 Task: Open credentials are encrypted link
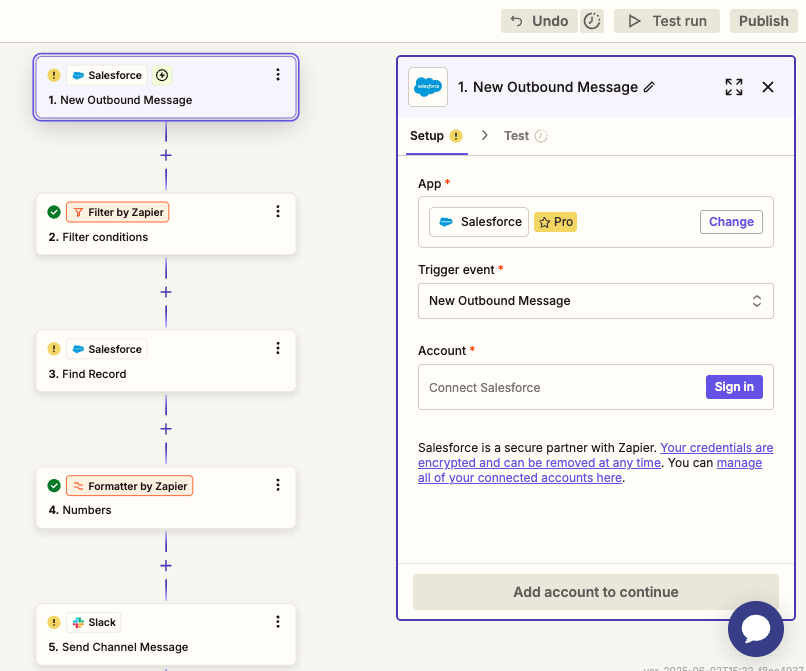pos(596,455)
